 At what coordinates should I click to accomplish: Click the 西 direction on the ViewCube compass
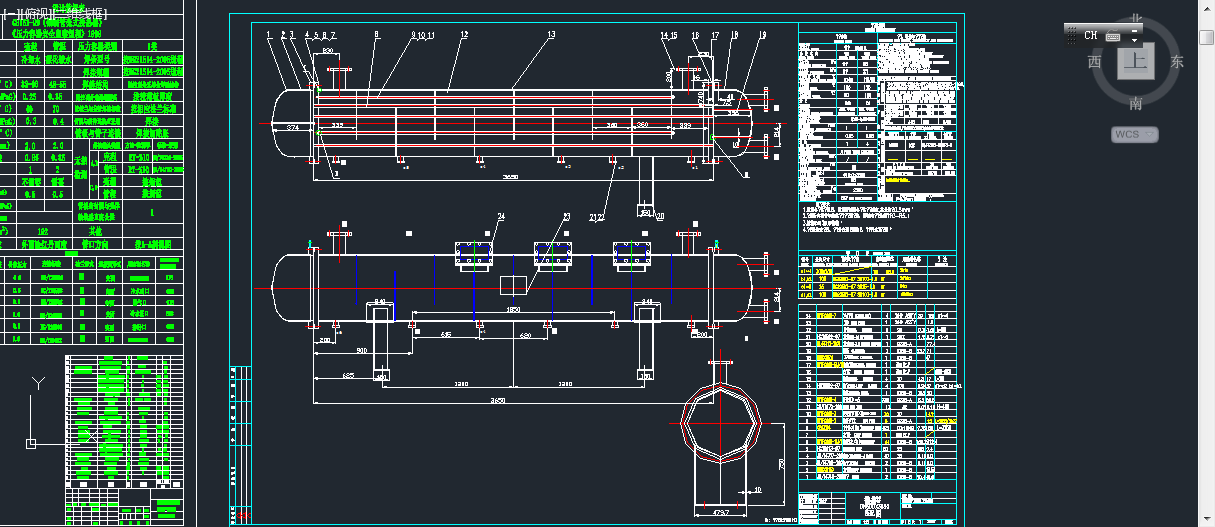tap(1095, 61)
